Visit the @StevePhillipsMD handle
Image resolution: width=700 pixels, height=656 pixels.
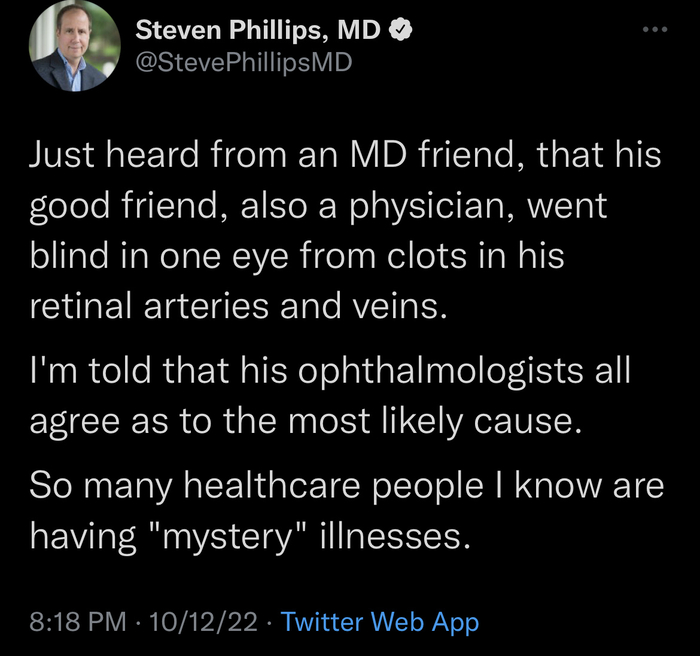[243, 62]
